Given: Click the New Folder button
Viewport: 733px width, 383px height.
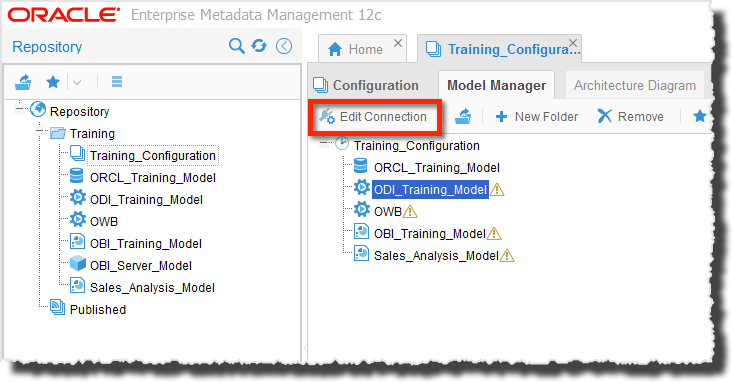Looking at the screenshot, I should tap(537, 116).
